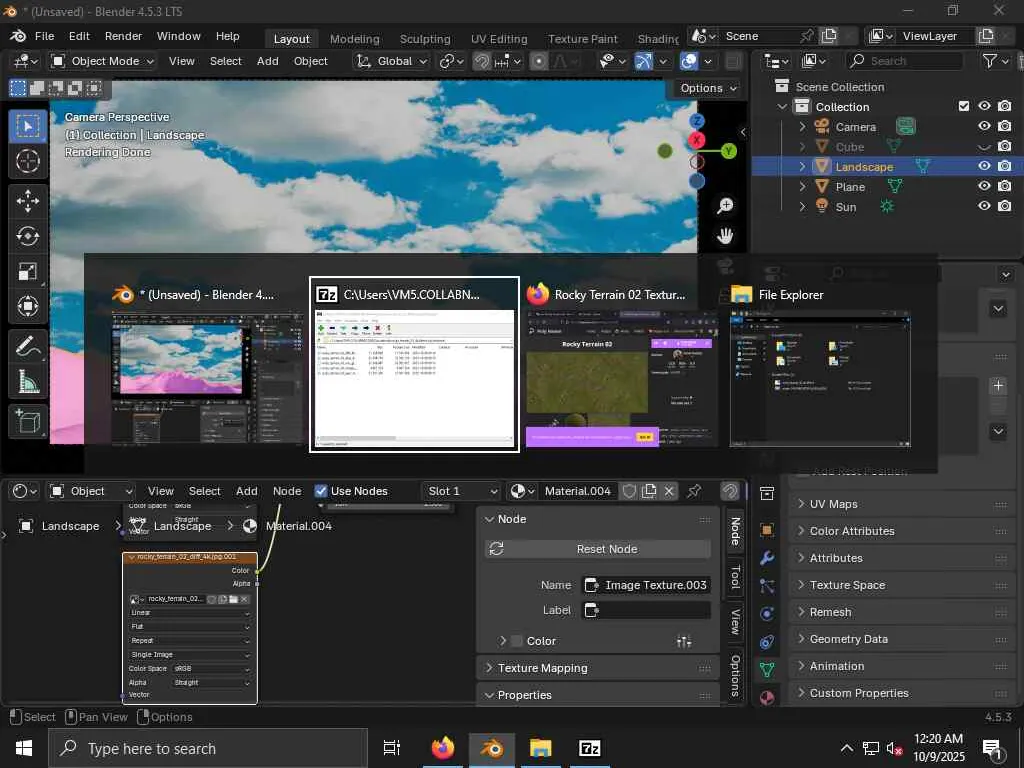Open the Object properties tab icon
Image resolution: width=1024 pixels, height=768 pixels.
[767, 530]
